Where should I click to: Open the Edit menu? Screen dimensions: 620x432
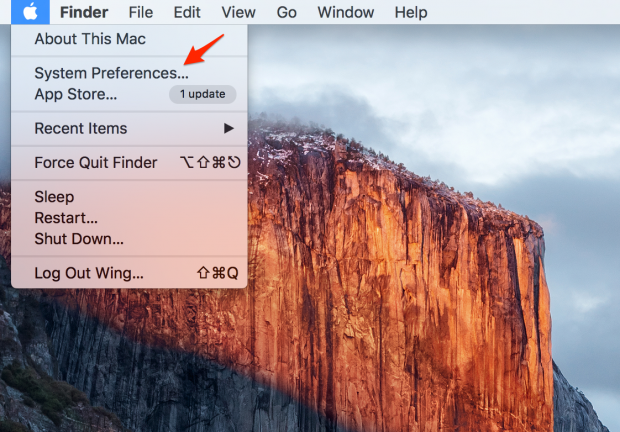coord(186,13)
